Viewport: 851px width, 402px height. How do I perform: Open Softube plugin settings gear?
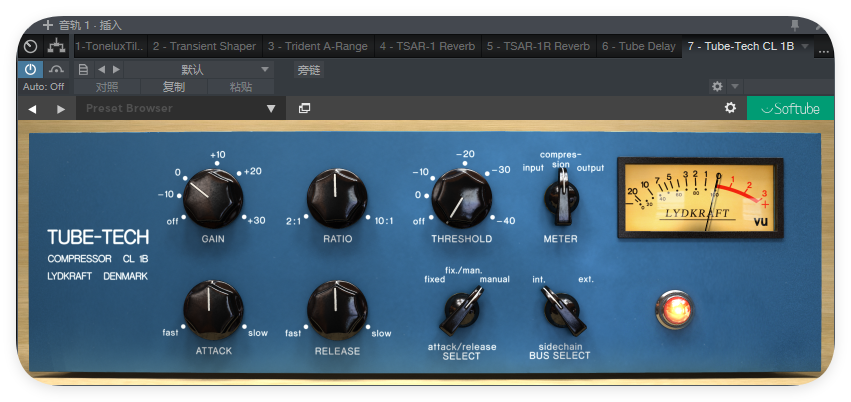pos(731,108)
